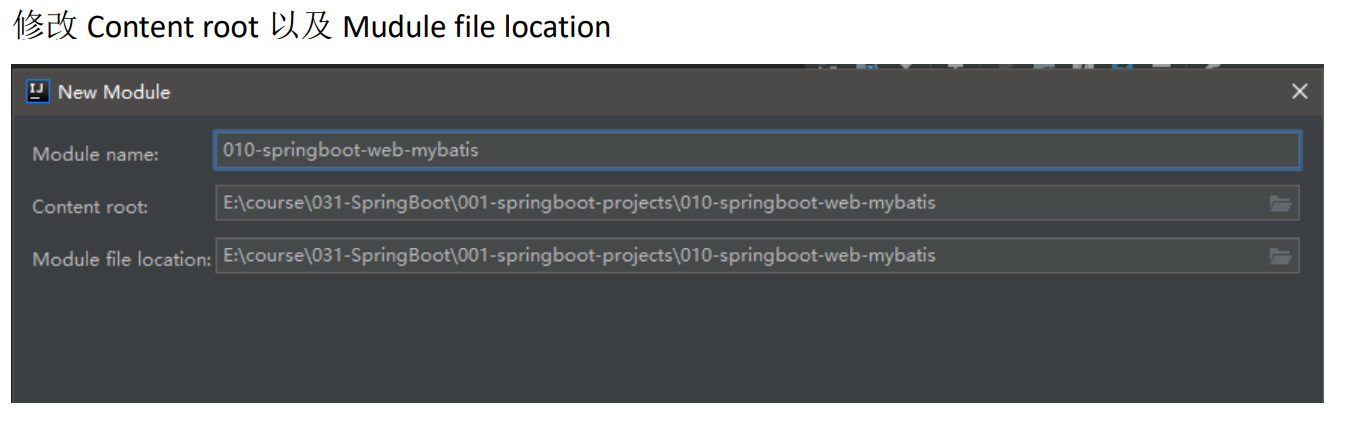Click the Module name input field
The width and height of the screenshot is (1351, 433).
757,151
